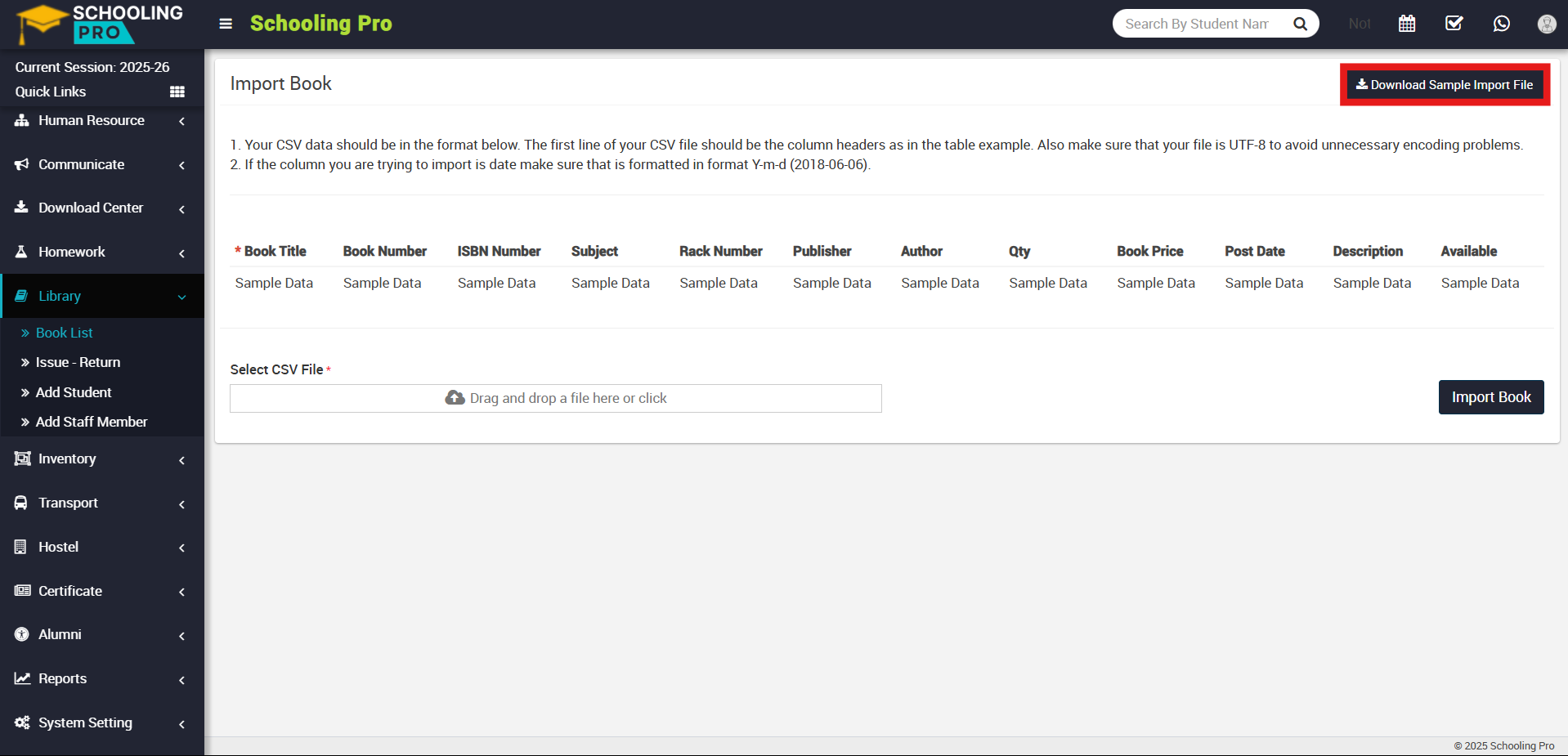Screen dimensions: 1568x756
Task: Expand System Setting menu chevron
Action: [x=181, y=724]
